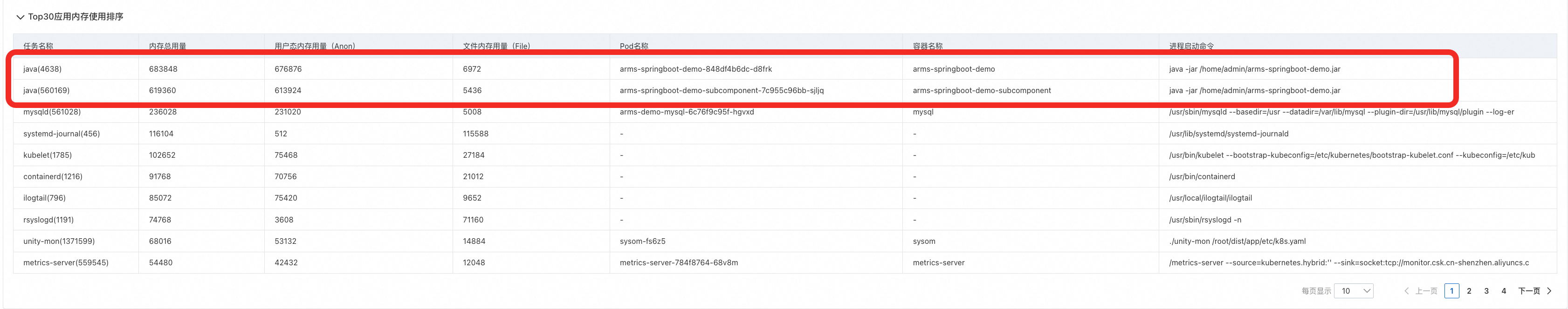Click command /usr/lib/systemd/systemd-journald
1568x309 pixels.
[1229, 134]
